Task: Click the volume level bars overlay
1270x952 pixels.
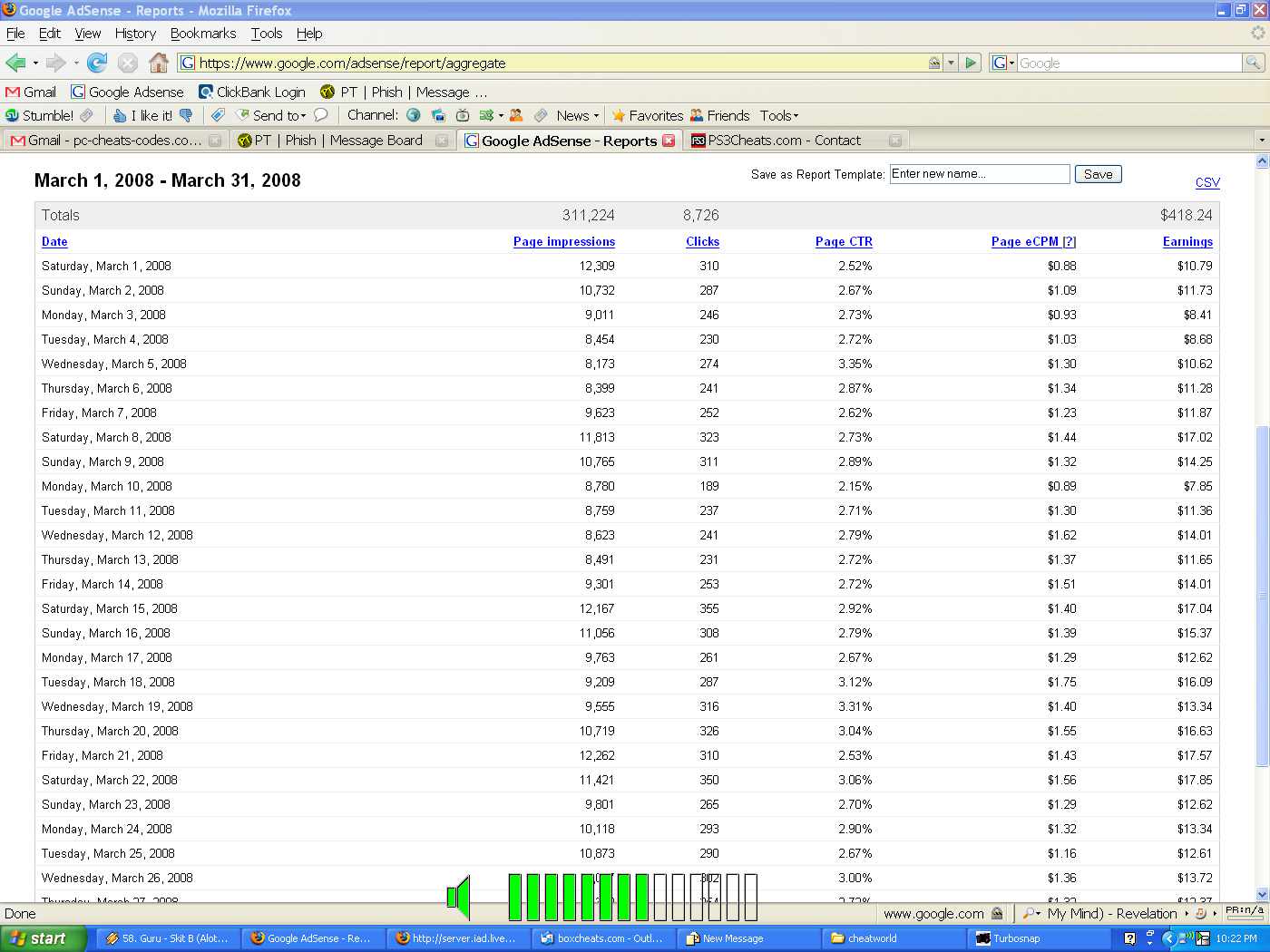Action: click(x=632, y=898)
